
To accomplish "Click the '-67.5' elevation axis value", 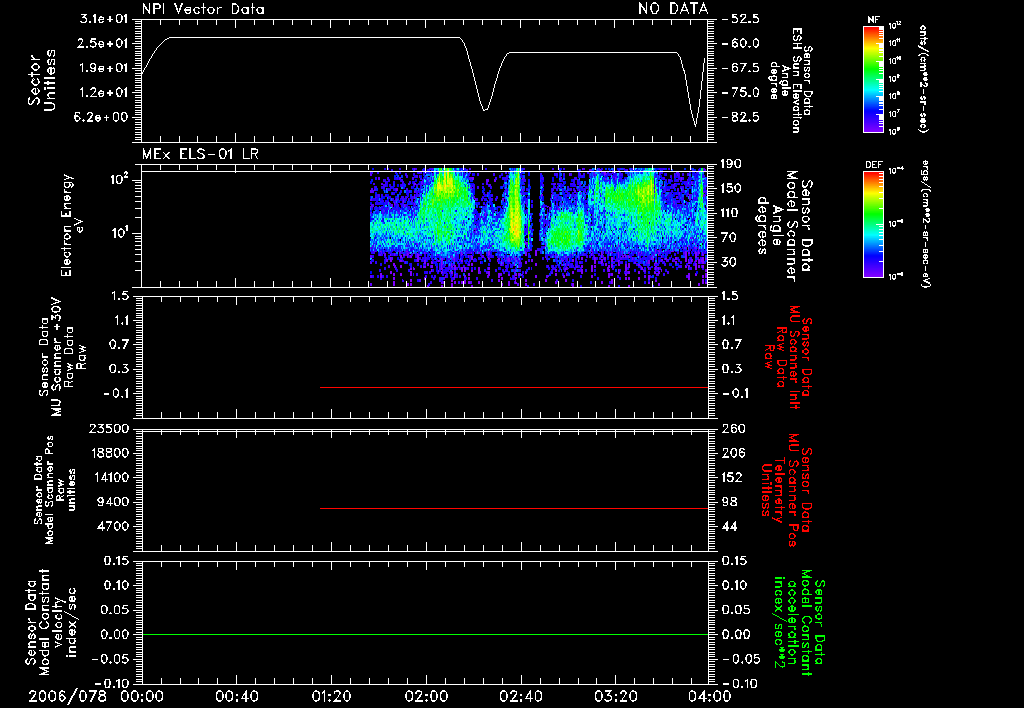I will point(741,68).
